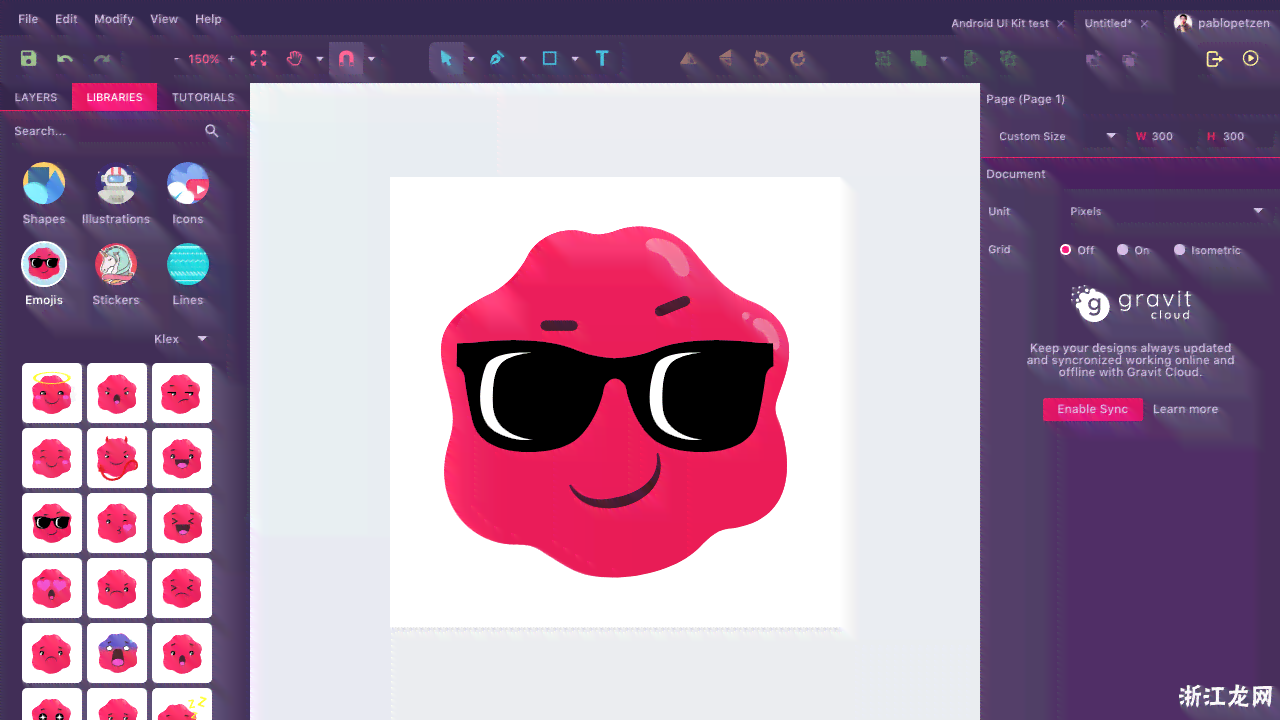Open the Icons library category
1280x720 pixels.
[x=188, y=194]
